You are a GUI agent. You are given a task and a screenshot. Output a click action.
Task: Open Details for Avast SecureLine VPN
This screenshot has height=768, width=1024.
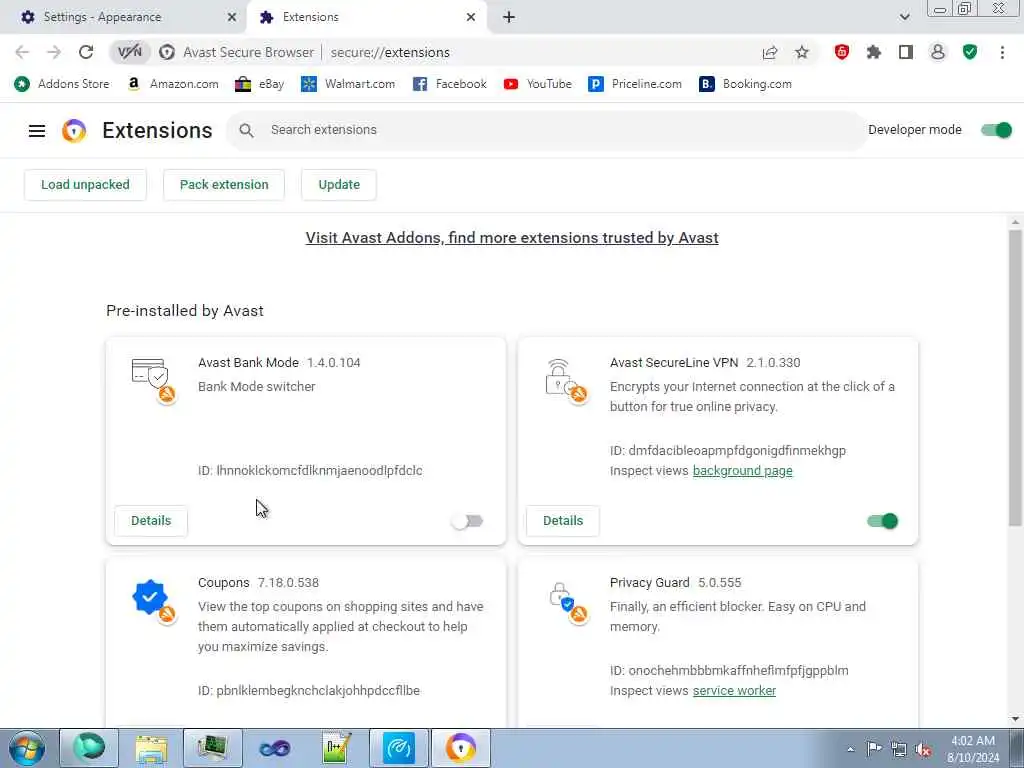pos(563,520)
